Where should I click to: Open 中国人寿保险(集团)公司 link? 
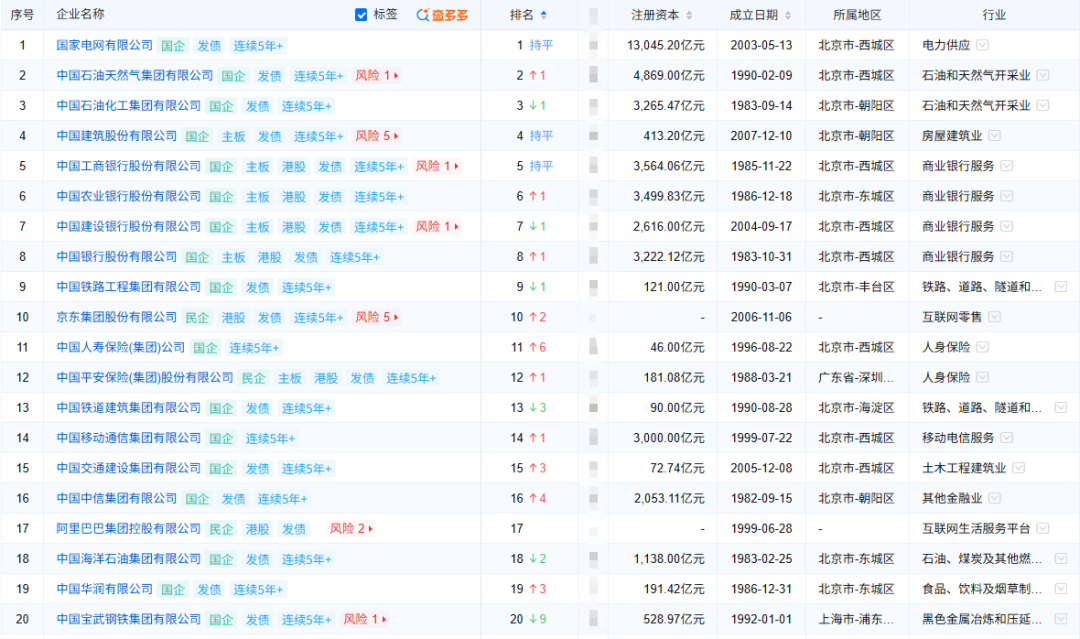tap(121, 347)
